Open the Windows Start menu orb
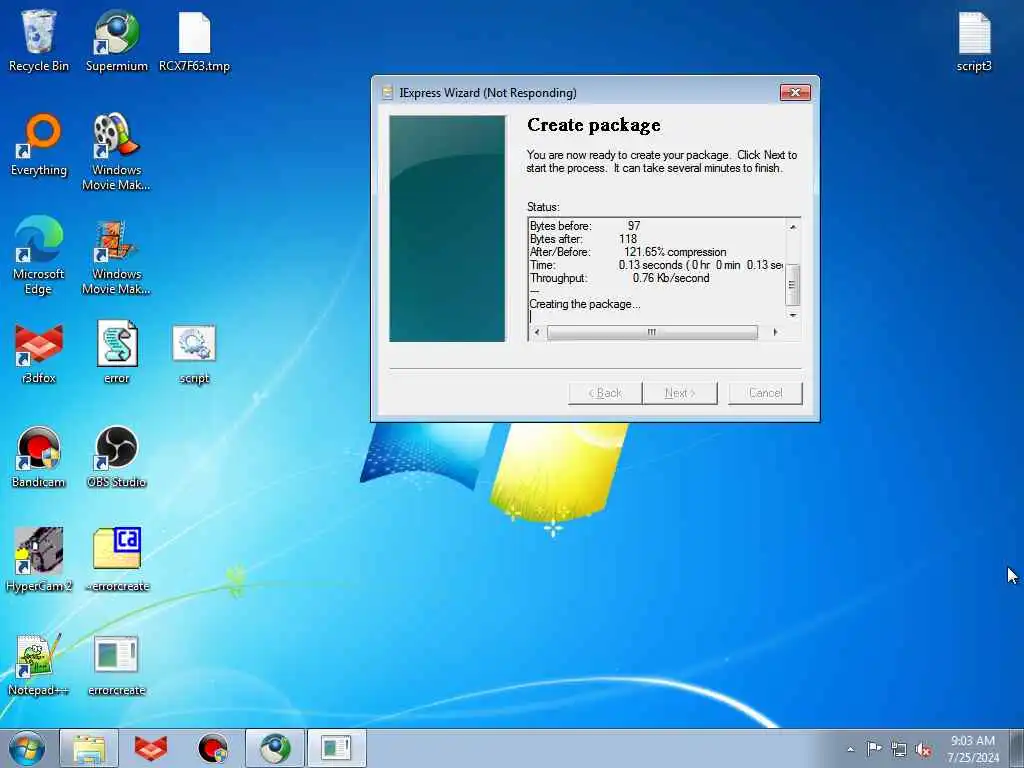Screen dimensions: 1024x768 (x=27, y=748)
